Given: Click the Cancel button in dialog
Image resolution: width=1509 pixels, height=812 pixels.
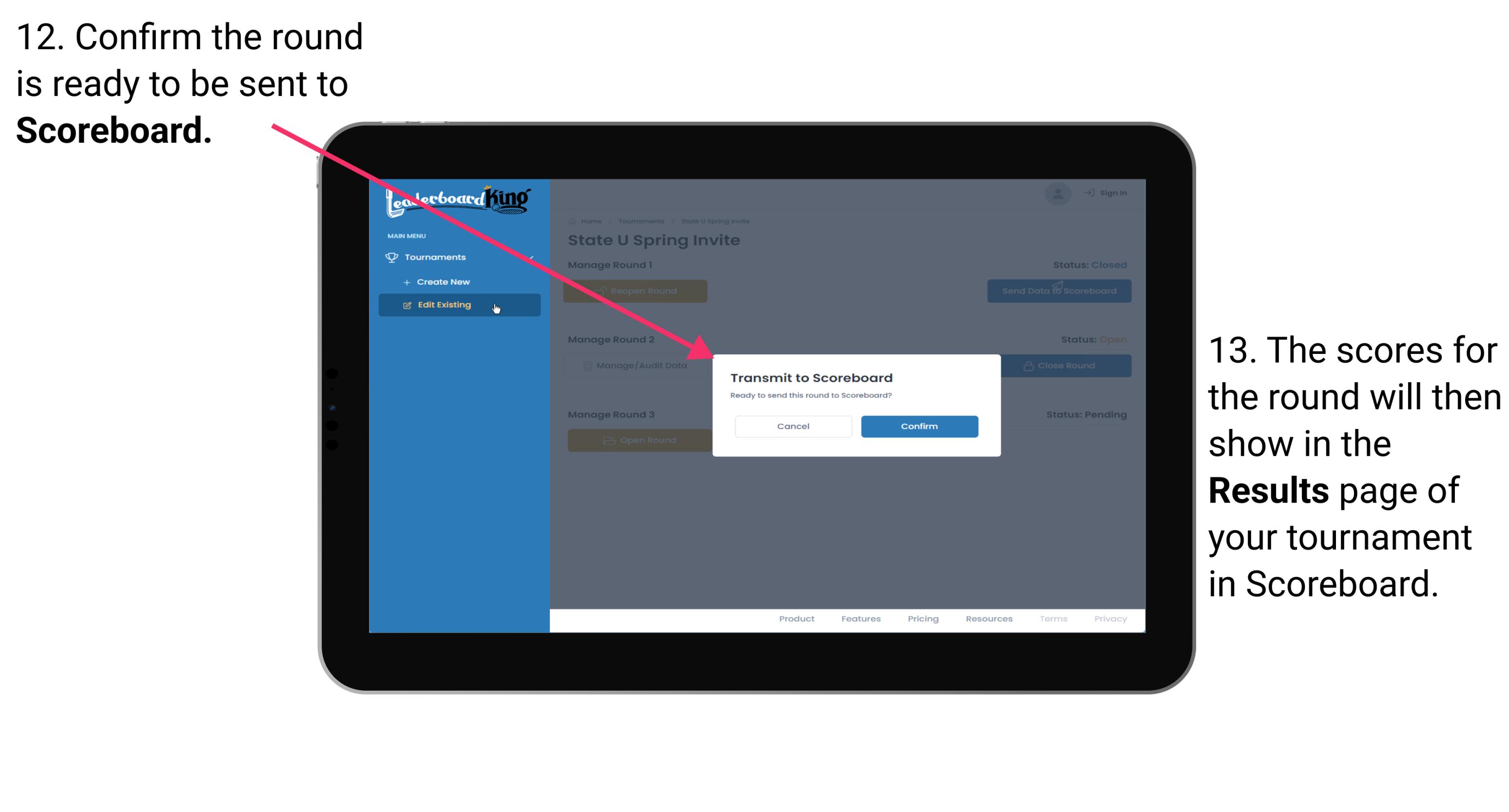Looking at the screenshot, I should [x=793, y=425].
